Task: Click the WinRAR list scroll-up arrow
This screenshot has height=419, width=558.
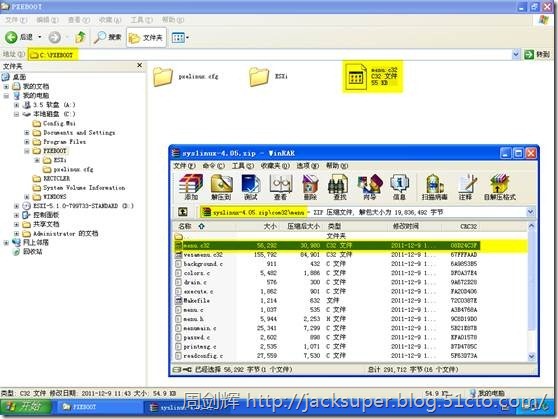Action: pyautogui.click(x=531, y=226)
